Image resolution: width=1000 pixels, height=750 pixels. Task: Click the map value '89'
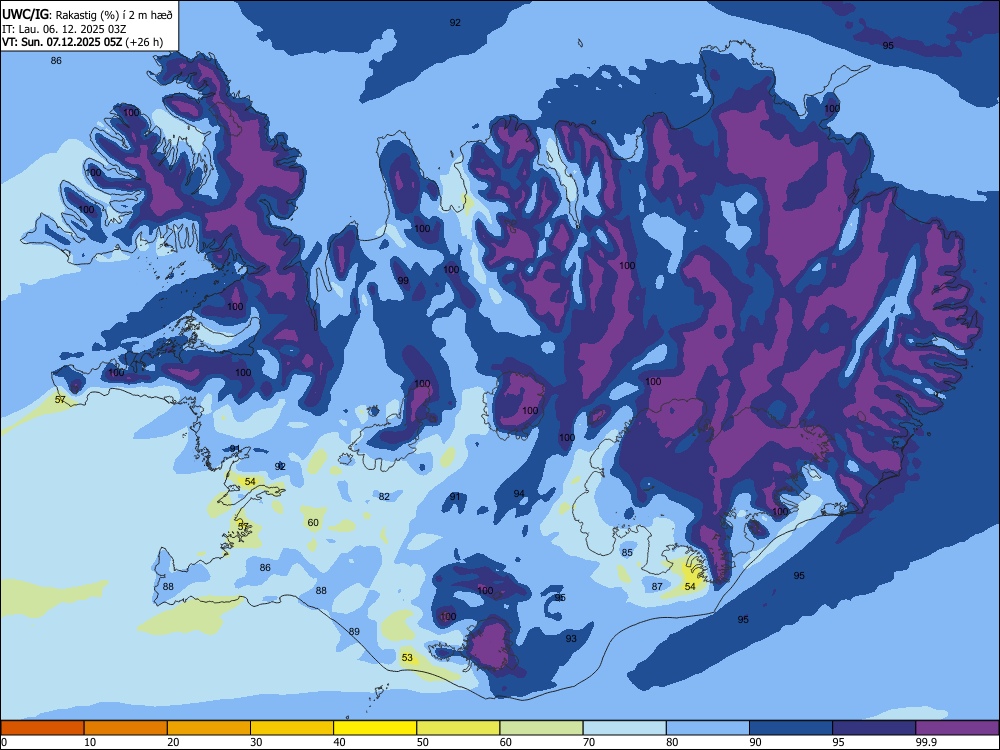click(354, 631)
